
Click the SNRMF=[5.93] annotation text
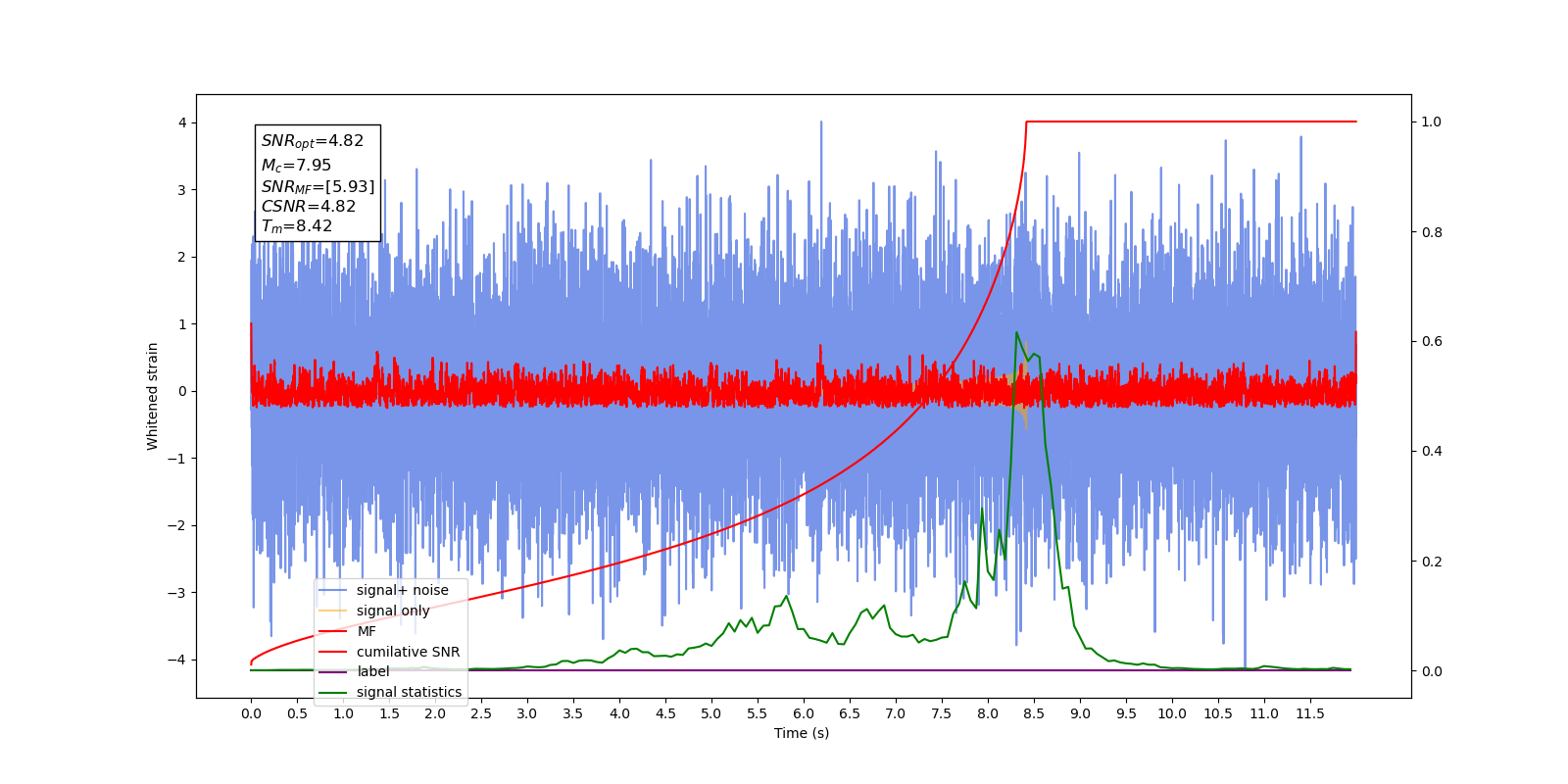[x=318, y=186]
